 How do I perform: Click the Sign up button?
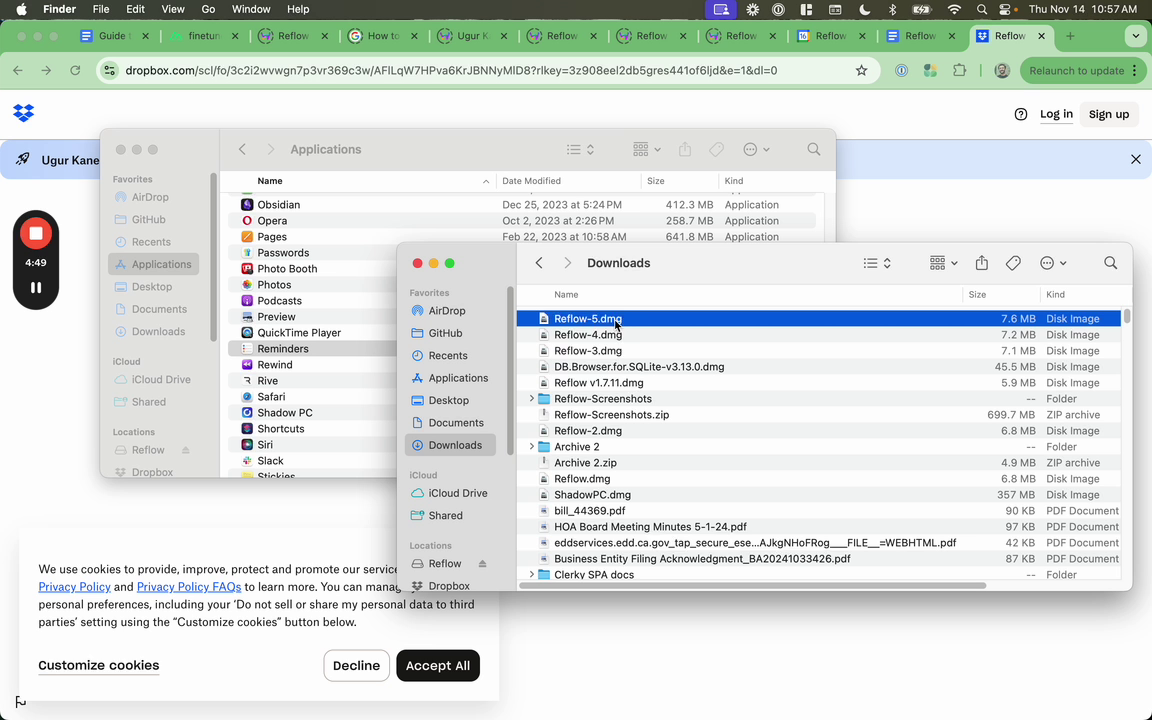tap(1109, 114)
